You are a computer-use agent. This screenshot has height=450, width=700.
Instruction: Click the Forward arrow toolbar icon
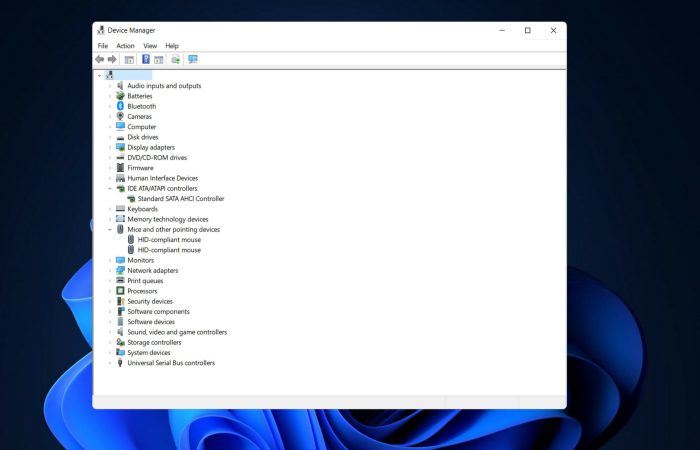point(112,59)
